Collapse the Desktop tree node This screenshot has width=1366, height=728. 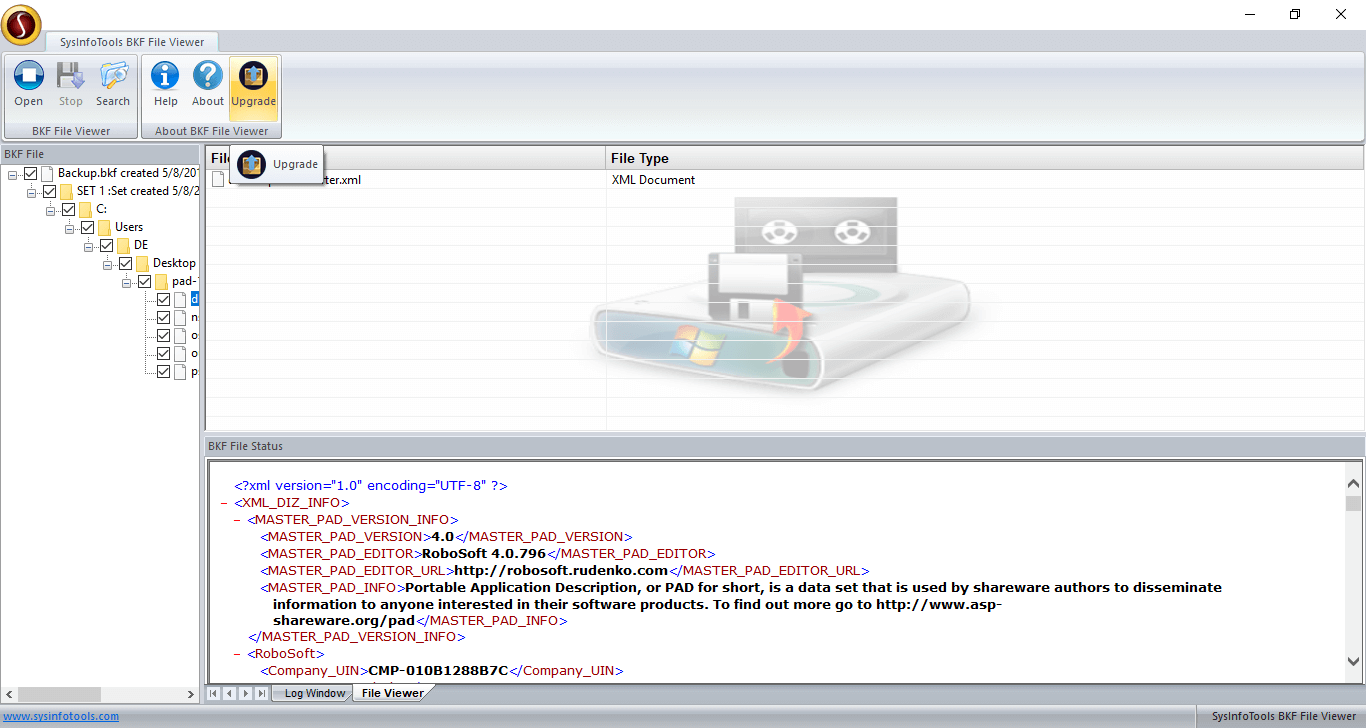tap(108, 264)
